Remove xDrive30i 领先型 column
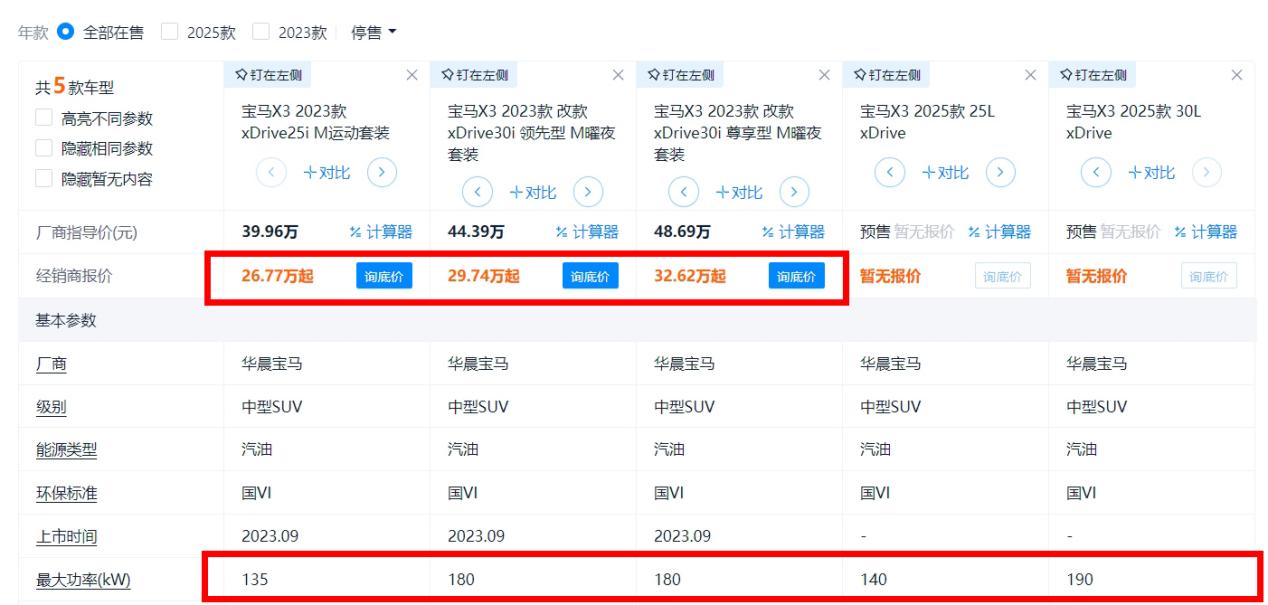 618,75
